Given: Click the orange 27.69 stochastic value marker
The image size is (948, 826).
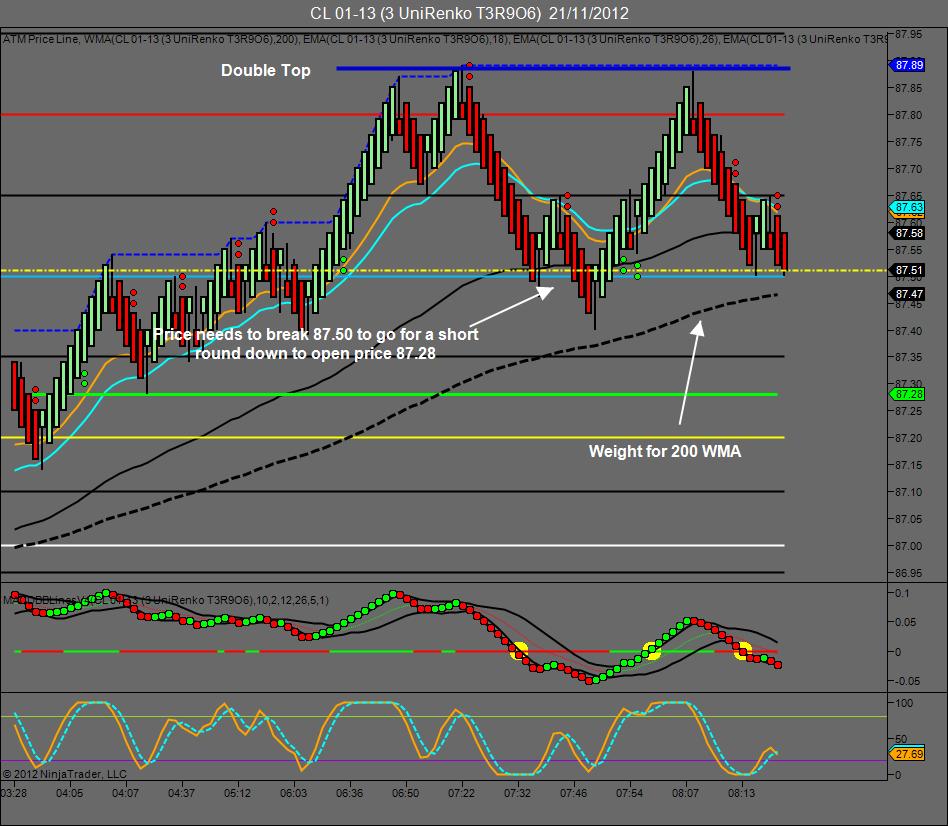Looking at the screenshot, I should (907, 754).
